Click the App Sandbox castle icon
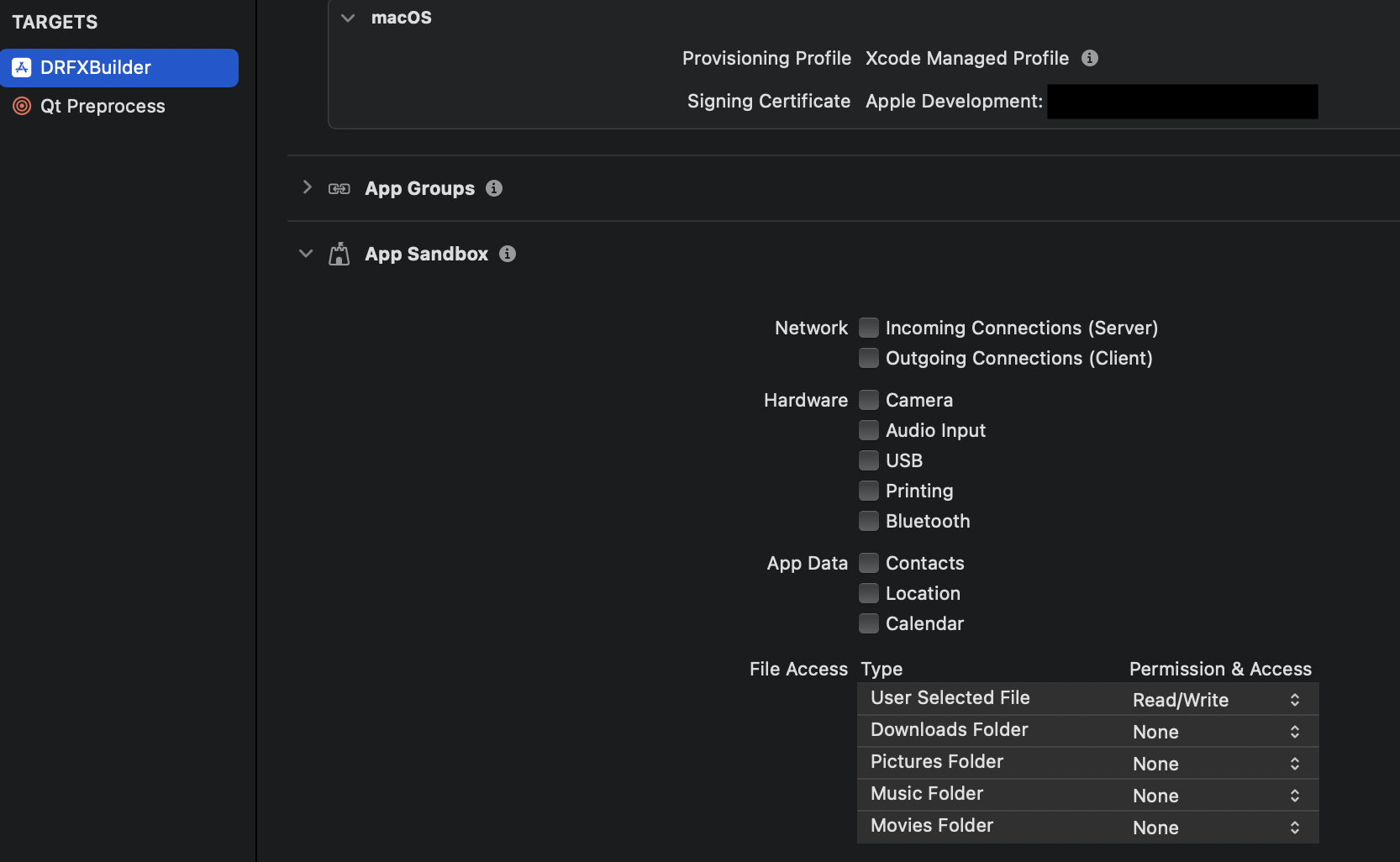The image size is (1400, 862). click(339, 254)
